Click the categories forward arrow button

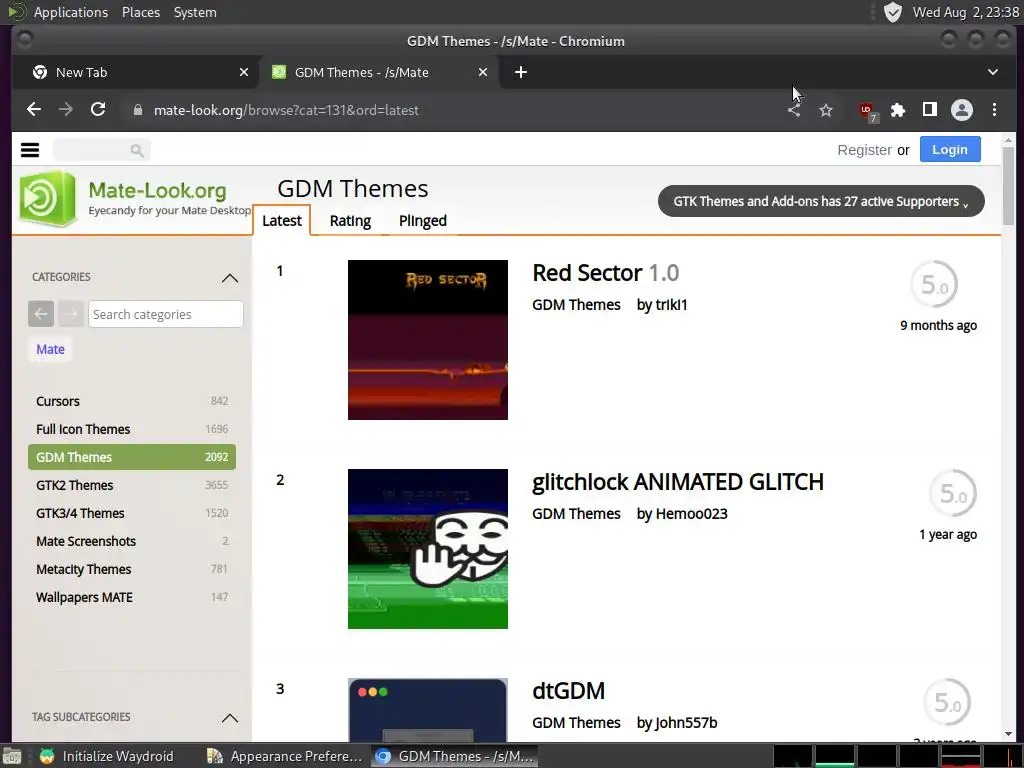click(71, 314)
